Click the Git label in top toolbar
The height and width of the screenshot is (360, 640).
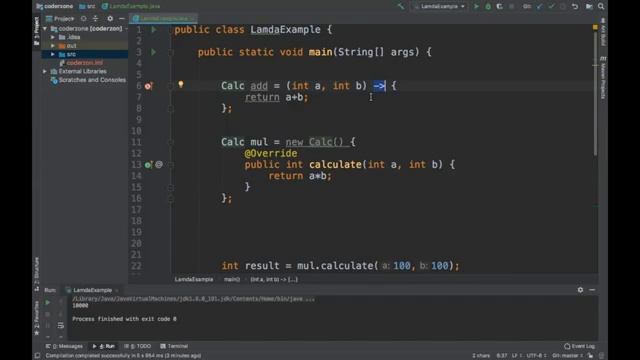pos(527,6)
